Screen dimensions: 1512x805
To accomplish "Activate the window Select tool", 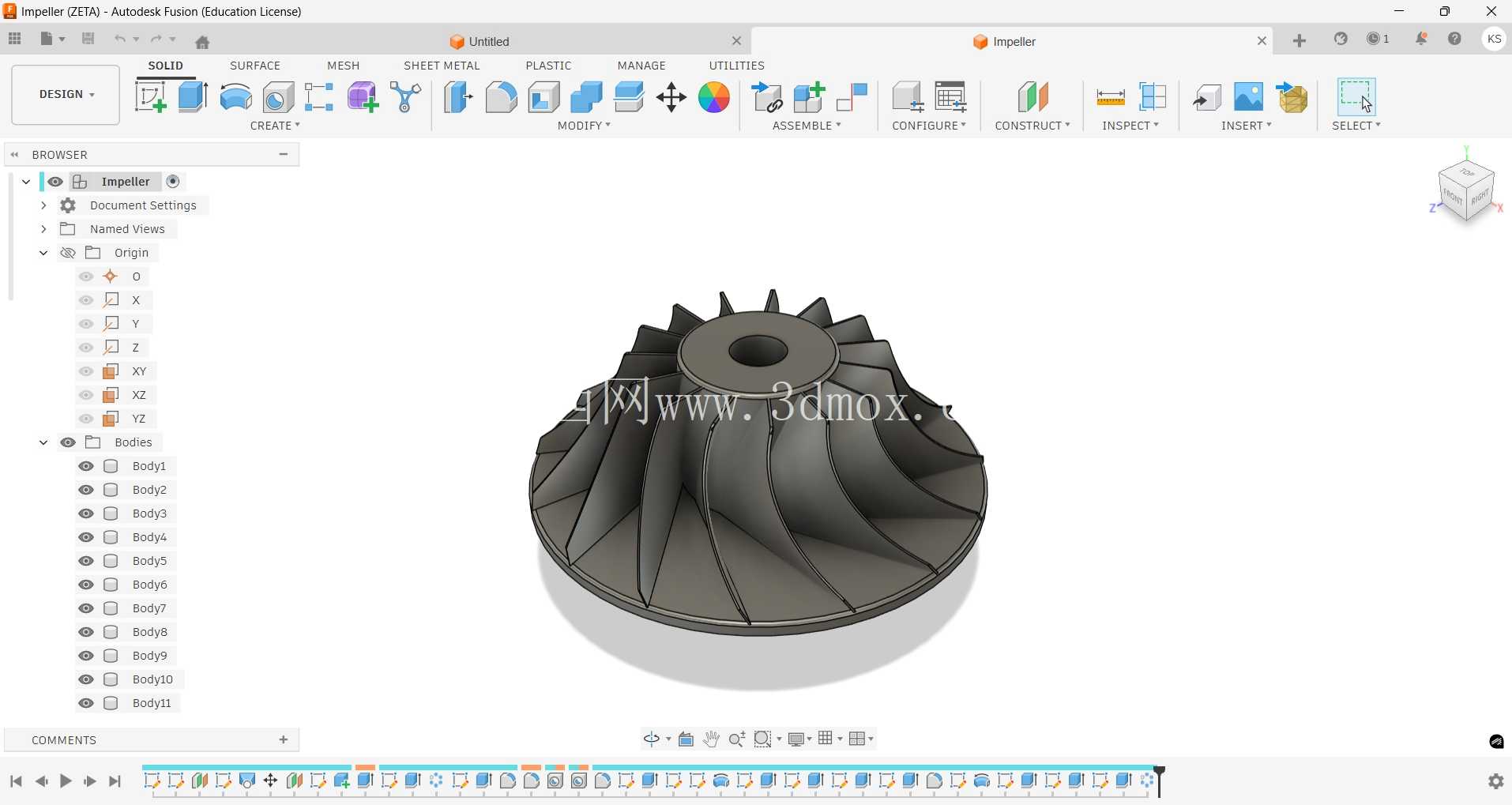I will (x=1356, y=97).
